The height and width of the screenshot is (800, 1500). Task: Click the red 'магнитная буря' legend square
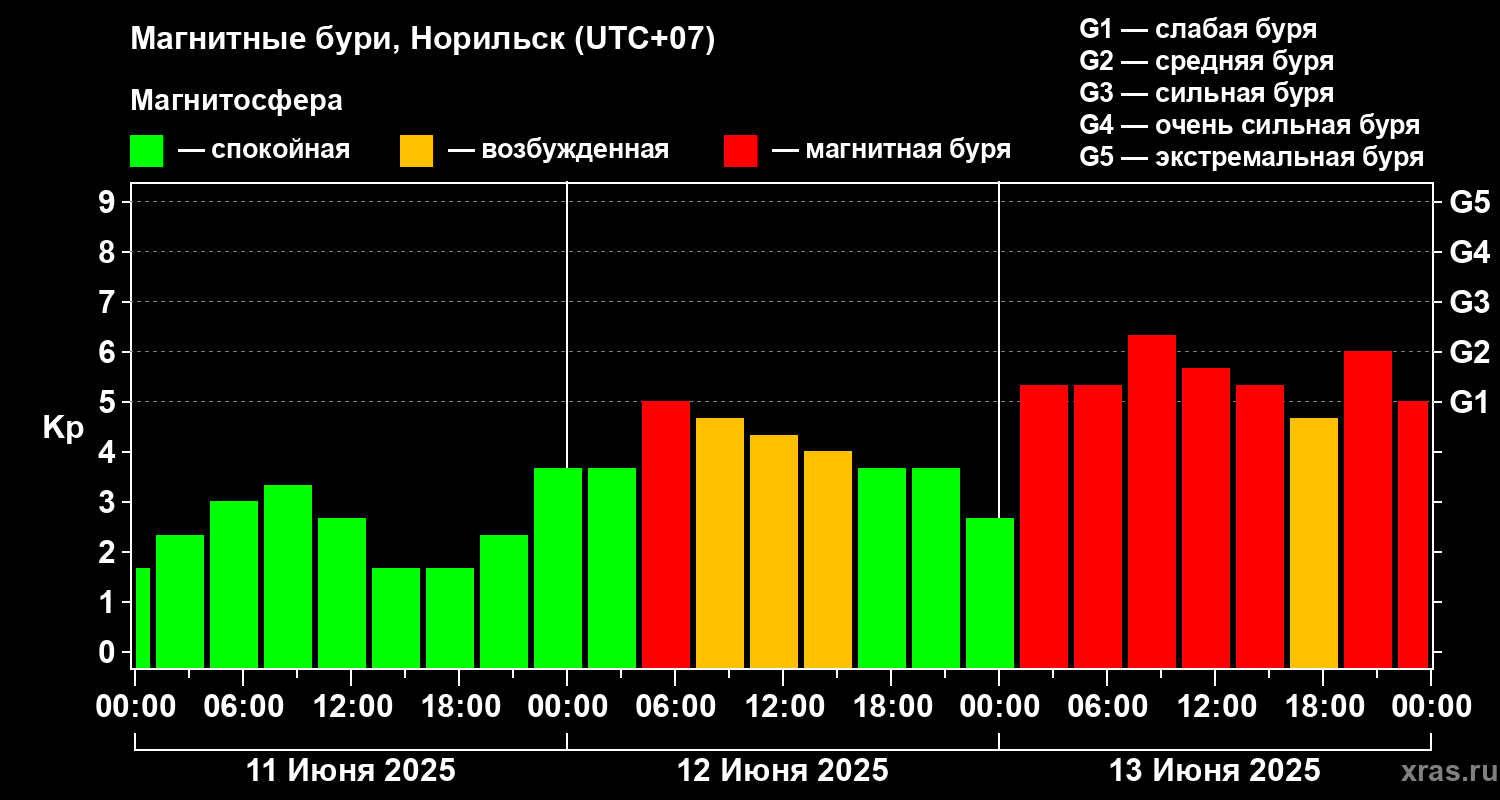[x=741, y=151]
